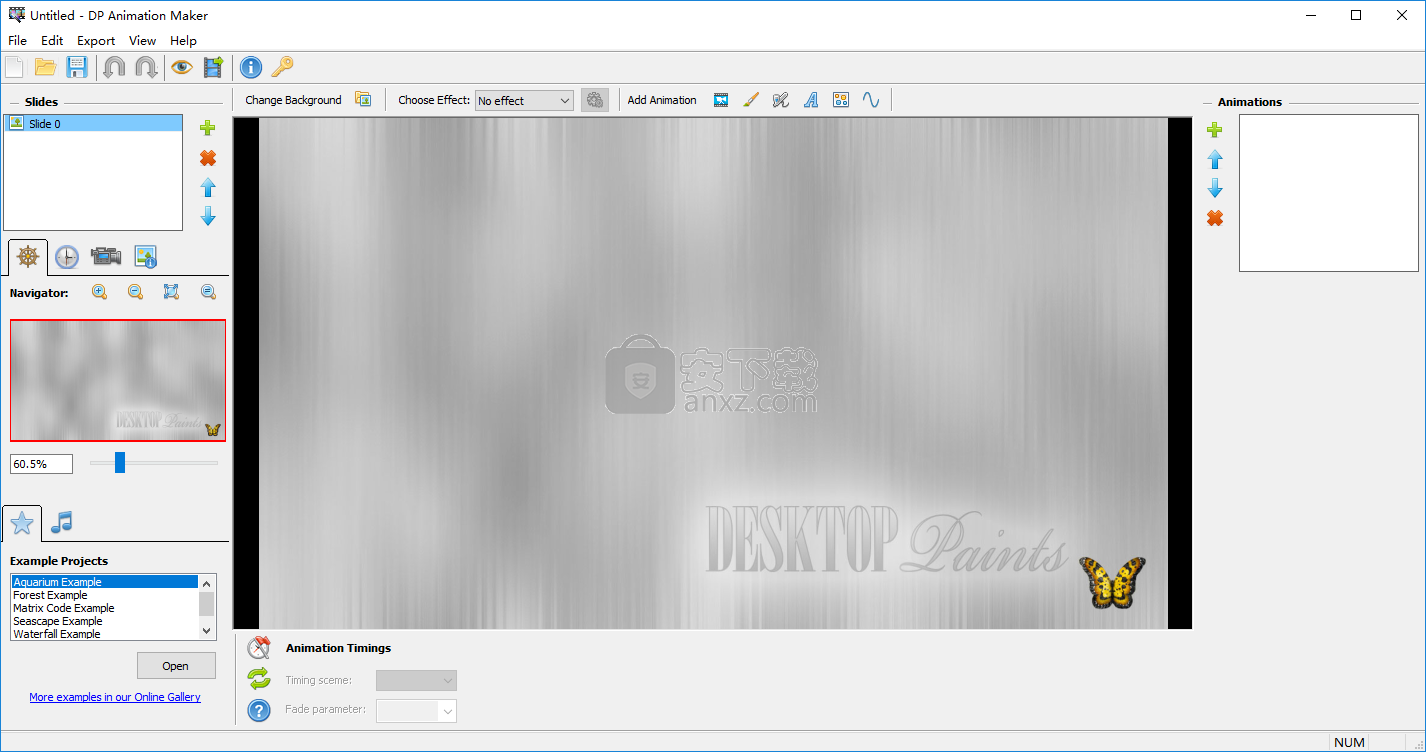
Task: Select Seascape Example project
Action: [x=105, y=621]
